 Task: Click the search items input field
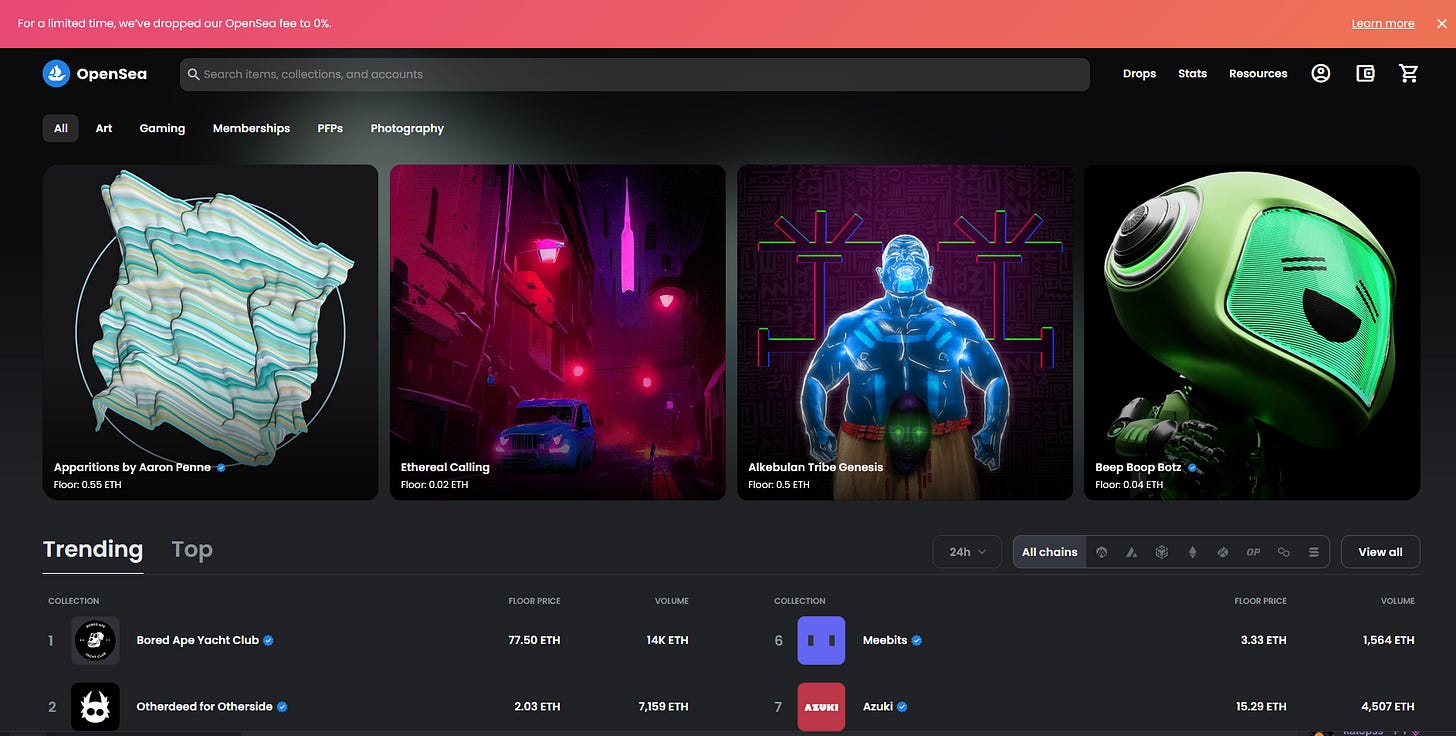point(635,74)
